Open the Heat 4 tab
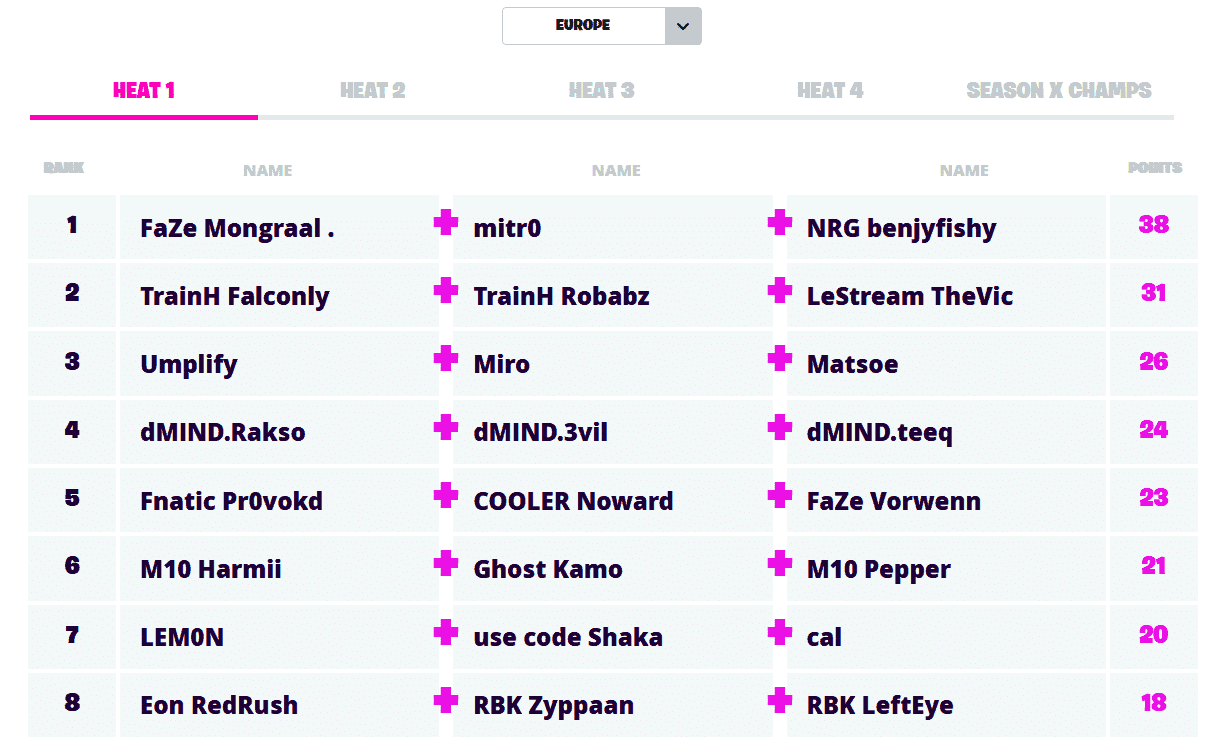 (830, 91)
